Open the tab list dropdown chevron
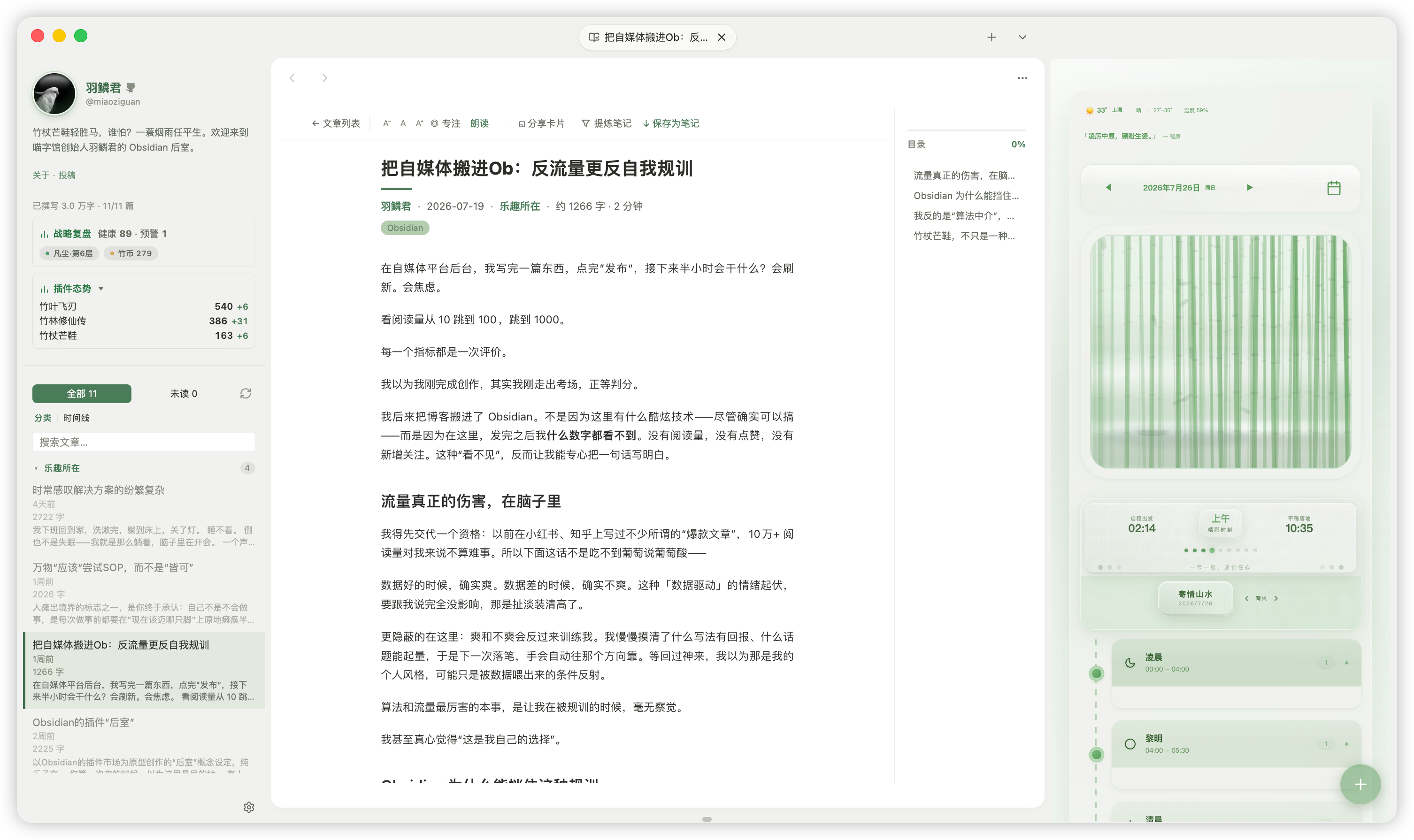This screenshot has width=1414, height=840. pos(1022,38)
